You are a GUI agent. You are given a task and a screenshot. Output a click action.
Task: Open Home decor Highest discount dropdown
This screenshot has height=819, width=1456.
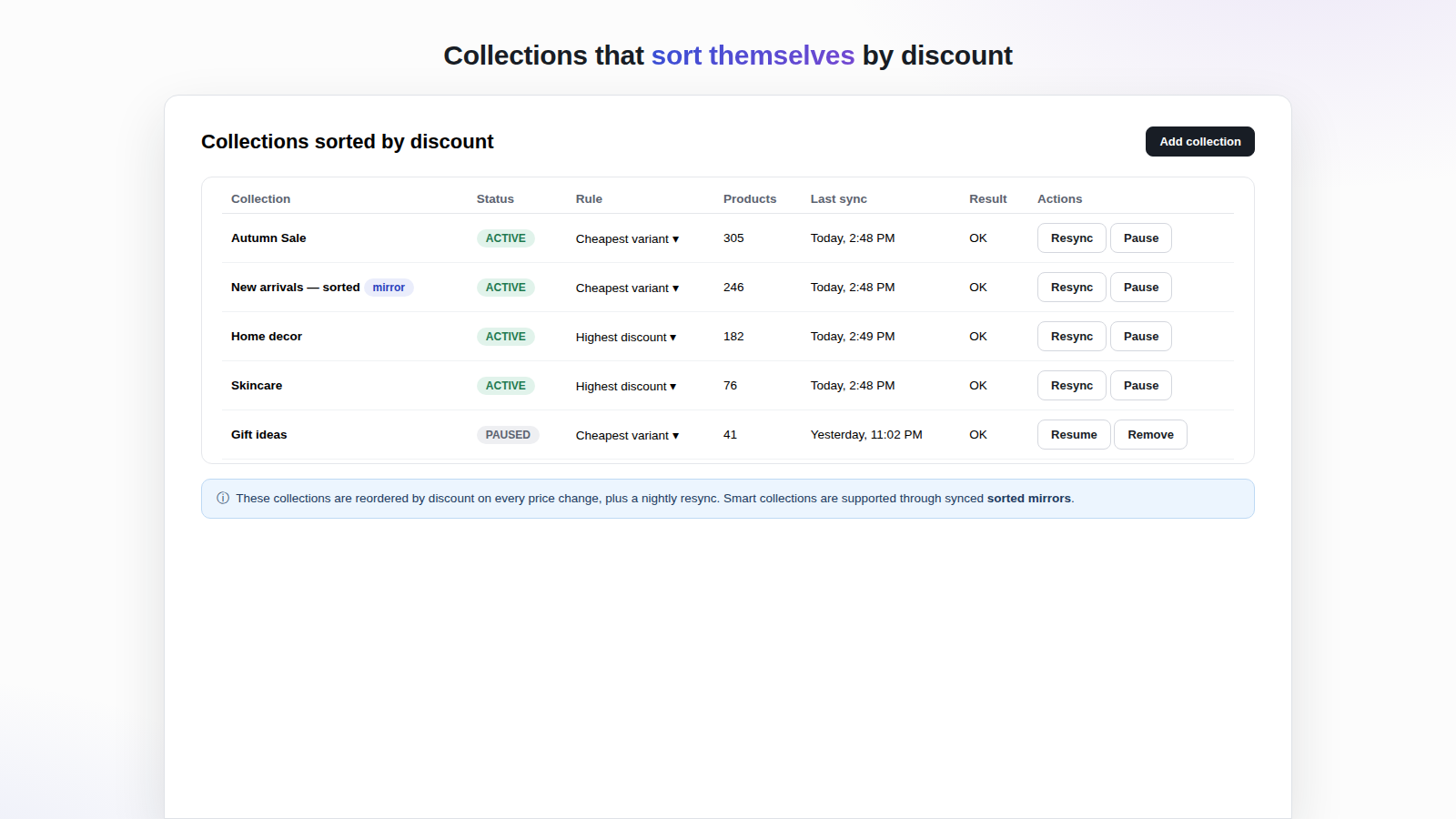[626, 337]
